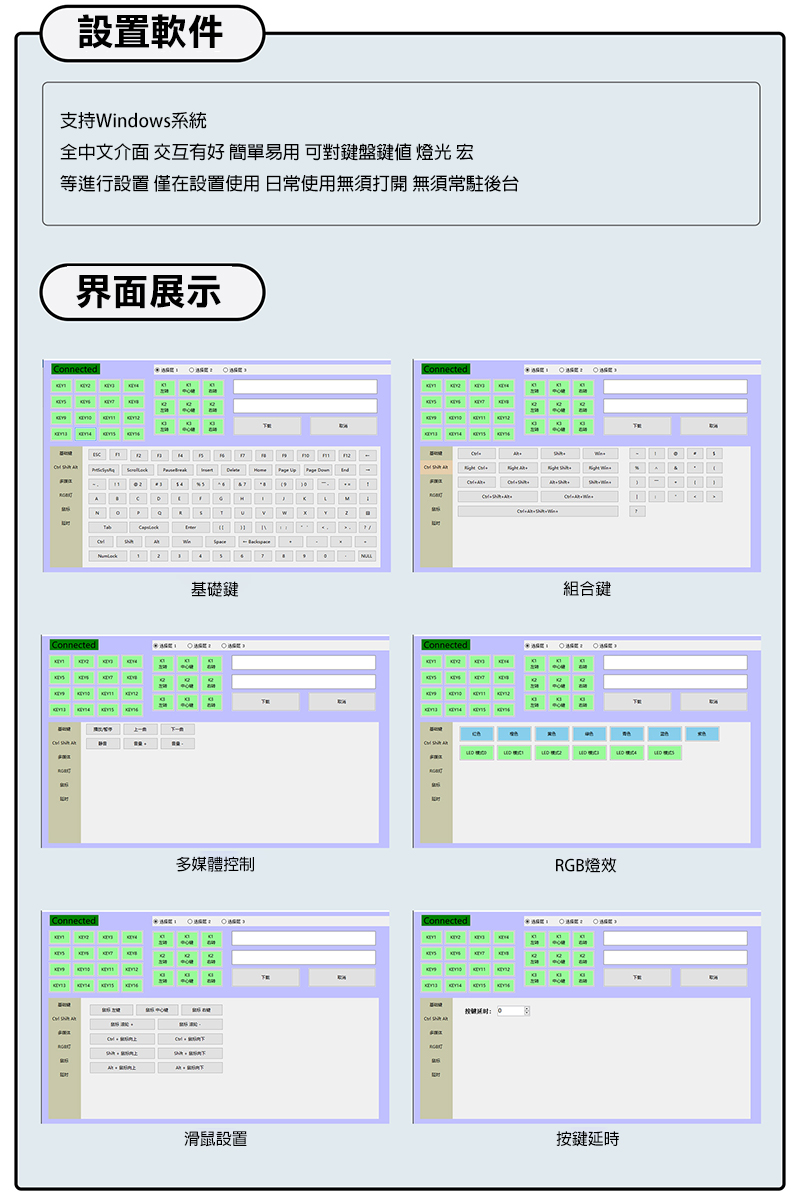This screenshot has height=1200, width=800.
Task: Click 音量 + button in 多媒體控制 panel
Action: click(x=141, y=744)
